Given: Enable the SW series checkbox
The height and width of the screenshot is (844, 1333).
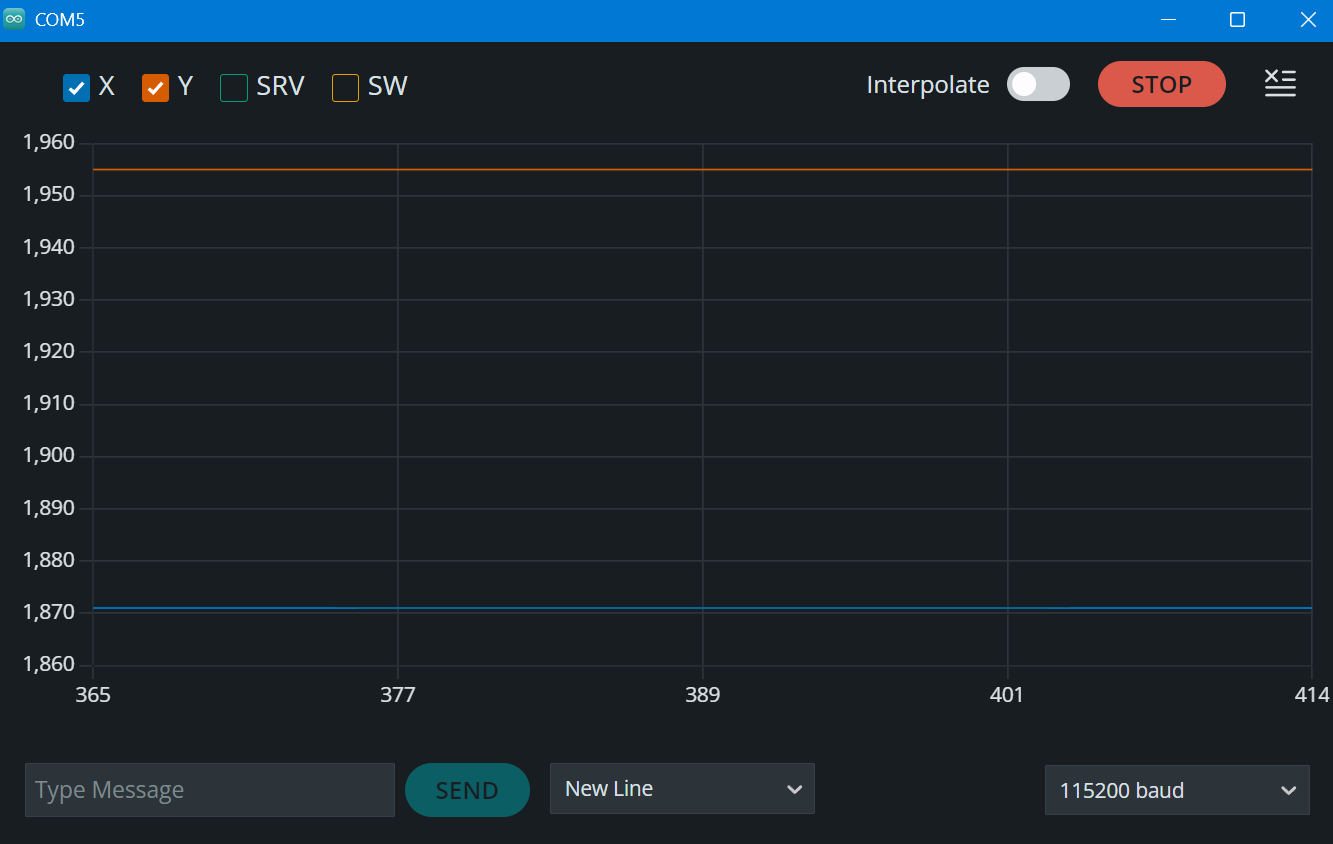Looking at the screenshot, I should (x=345, y=88).
